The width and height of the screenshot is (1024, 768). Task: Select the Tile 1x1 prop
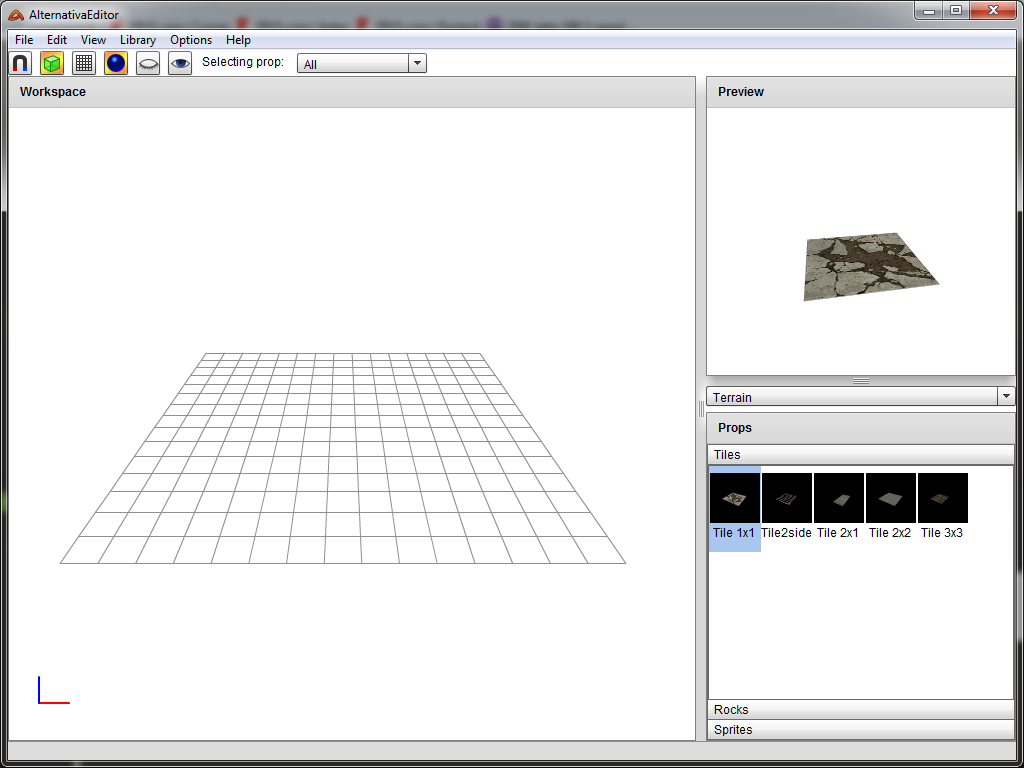point(735,499)
